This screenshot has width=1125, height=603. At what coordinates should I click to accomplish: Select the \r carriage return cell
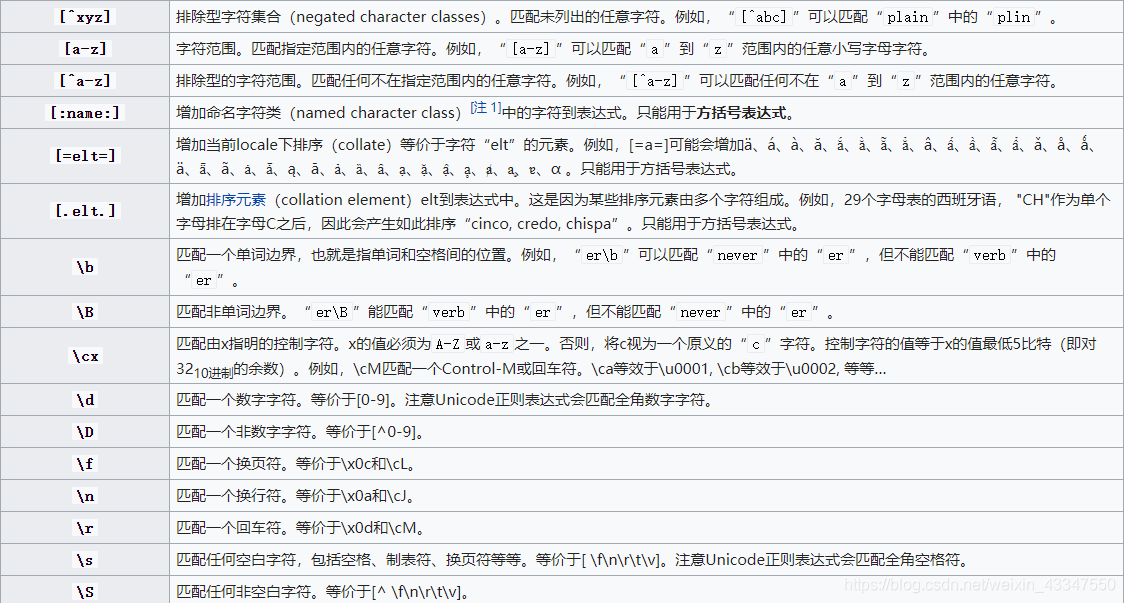pyautogui.click(x=85, y=528)
